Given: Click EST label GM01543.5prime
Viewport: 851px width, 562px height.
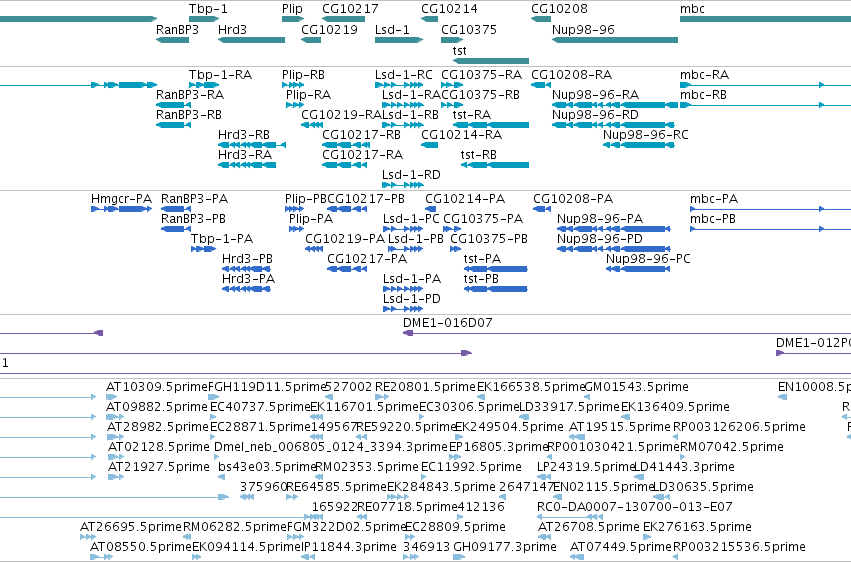Looking at the screenshot, I should pyautogui.click(x=637, y=387).
